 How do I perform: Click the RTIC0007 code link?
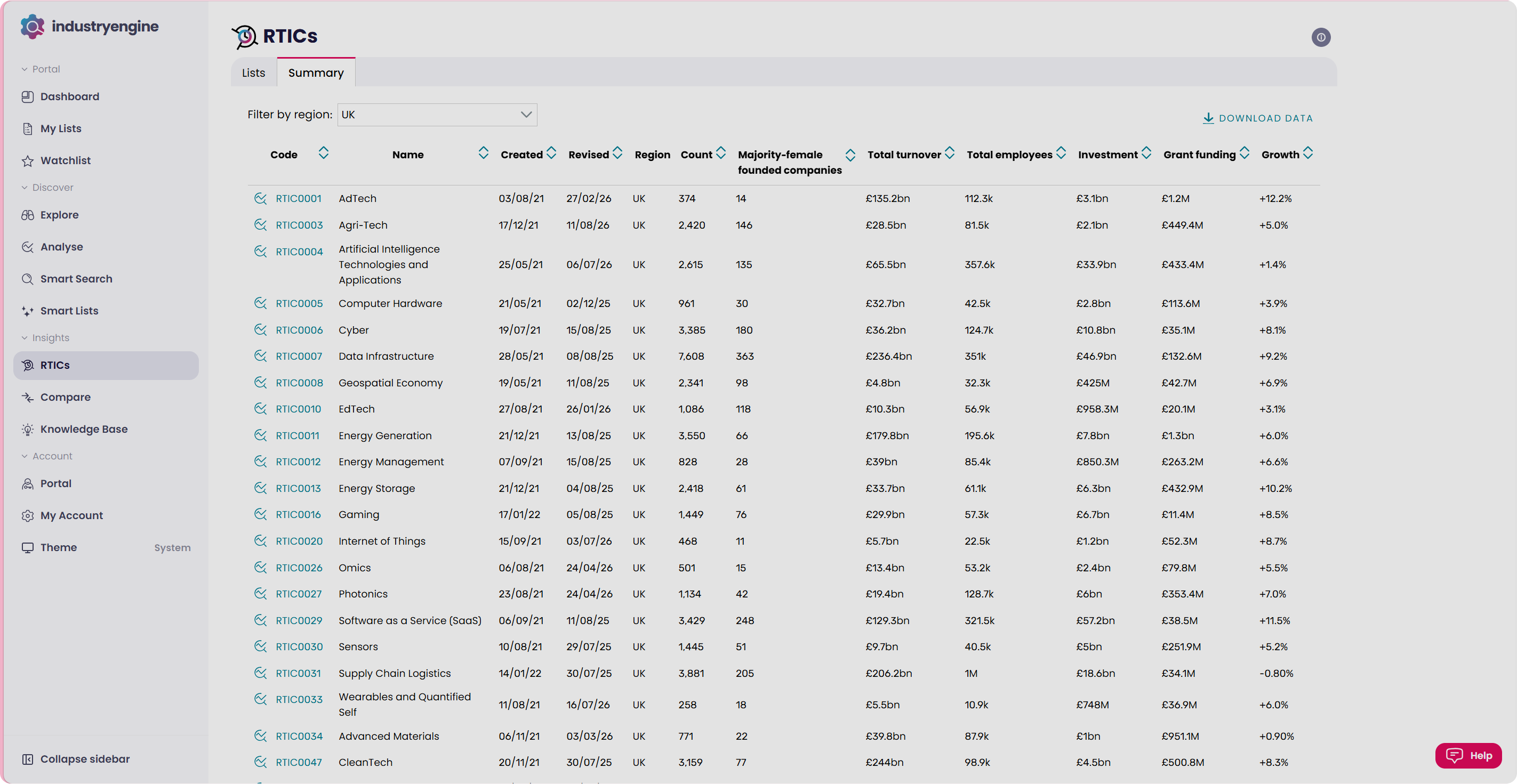pyautogui.click(x=299, y=356)
